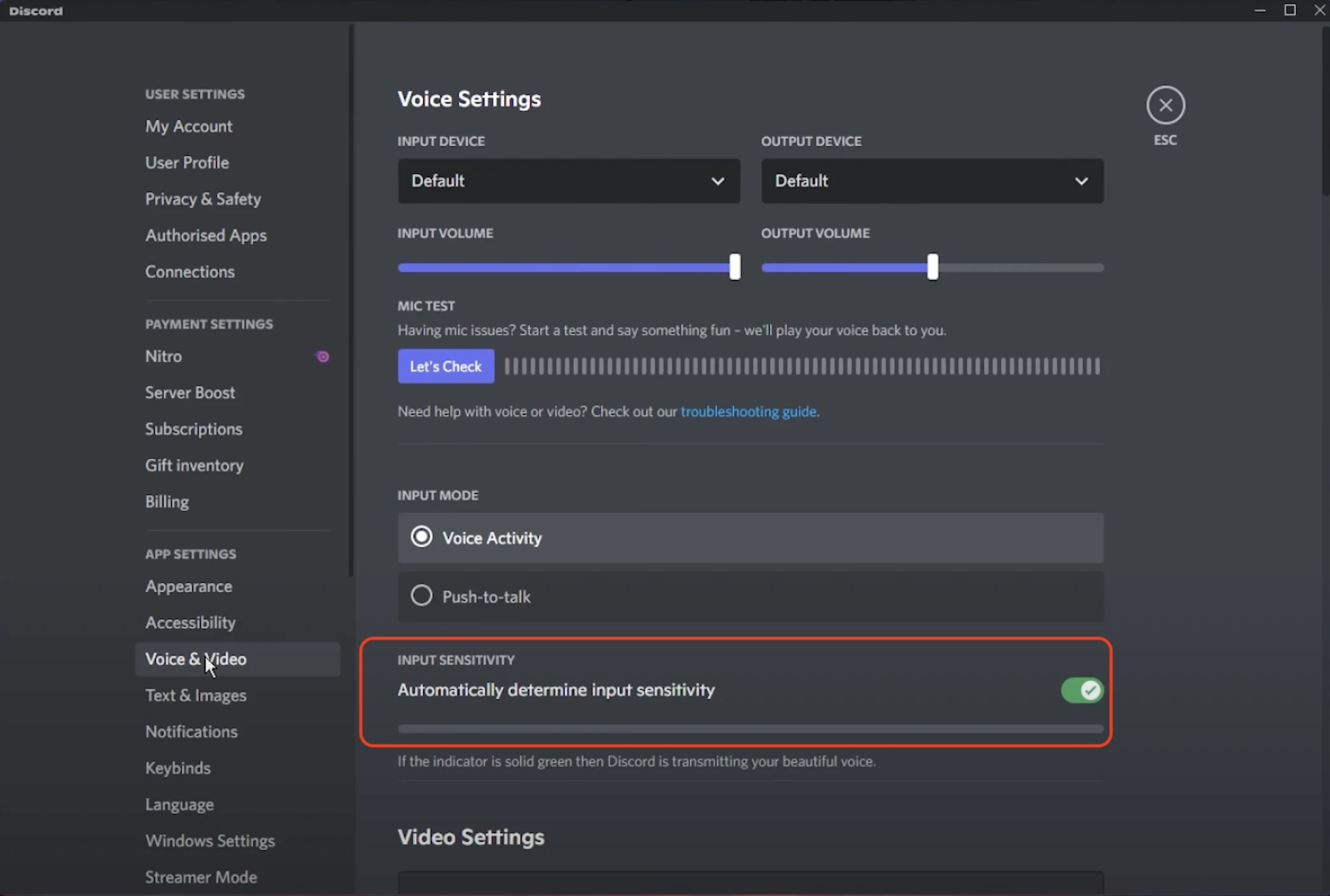Open the troubleshooting guide link
Viewport: 1330px width, 896px height.
tap(748, 411)
